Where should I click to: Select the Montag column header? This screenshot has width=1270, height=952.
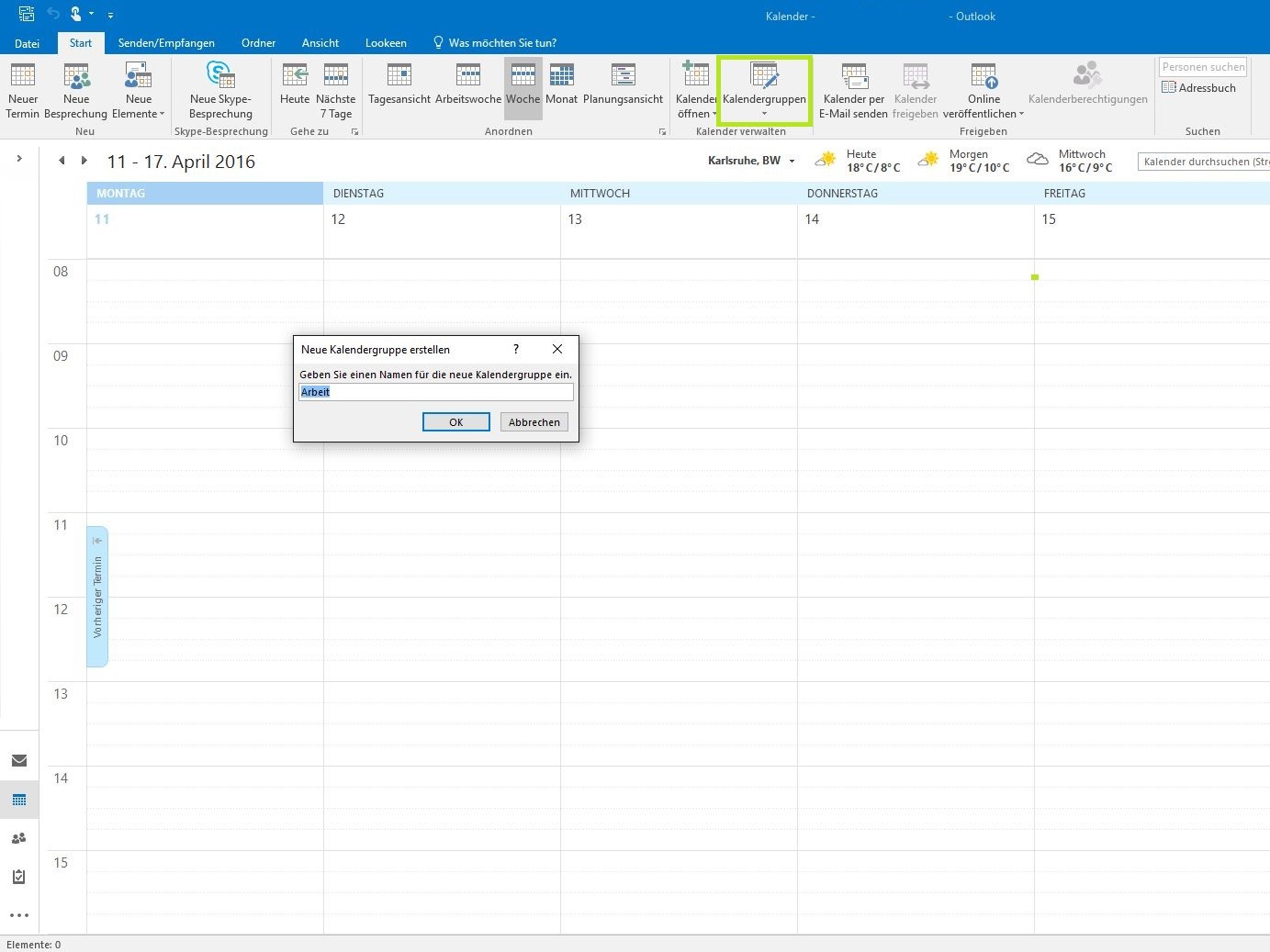[205, 194]
